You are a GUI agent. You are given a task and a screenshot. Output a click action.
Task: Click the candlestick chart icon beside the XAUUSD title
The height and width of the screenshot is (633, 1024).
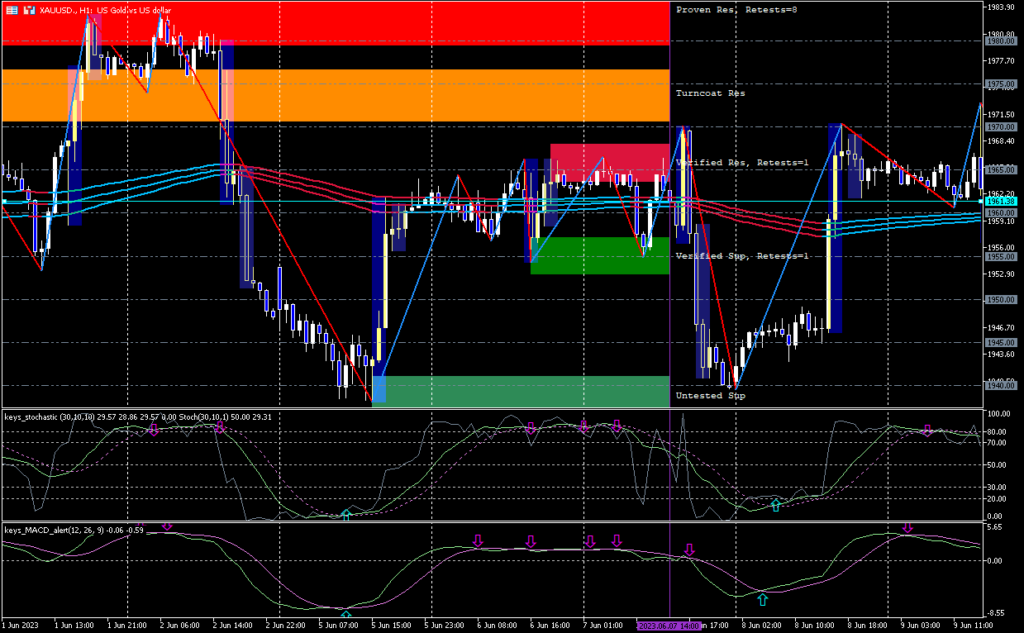pyautogui.click(x=29, y=10)
